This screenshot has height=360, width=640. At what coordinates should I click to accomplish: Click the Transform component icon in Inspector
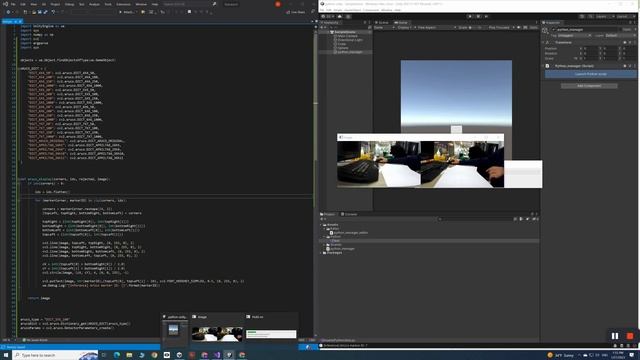point(548,42)
